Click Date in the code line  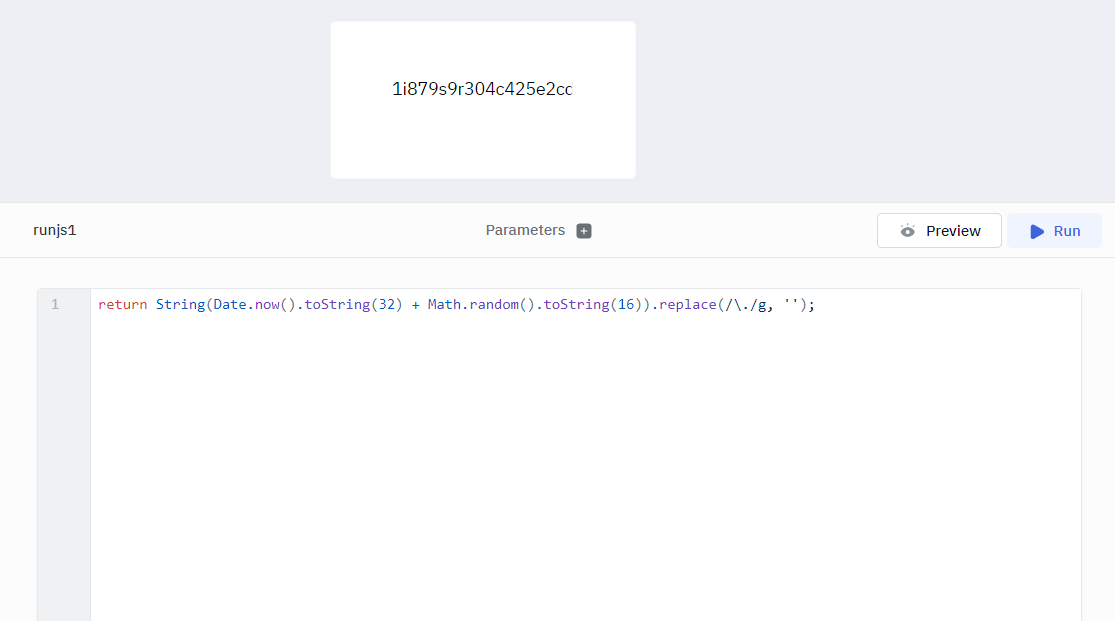click(229, 305)
